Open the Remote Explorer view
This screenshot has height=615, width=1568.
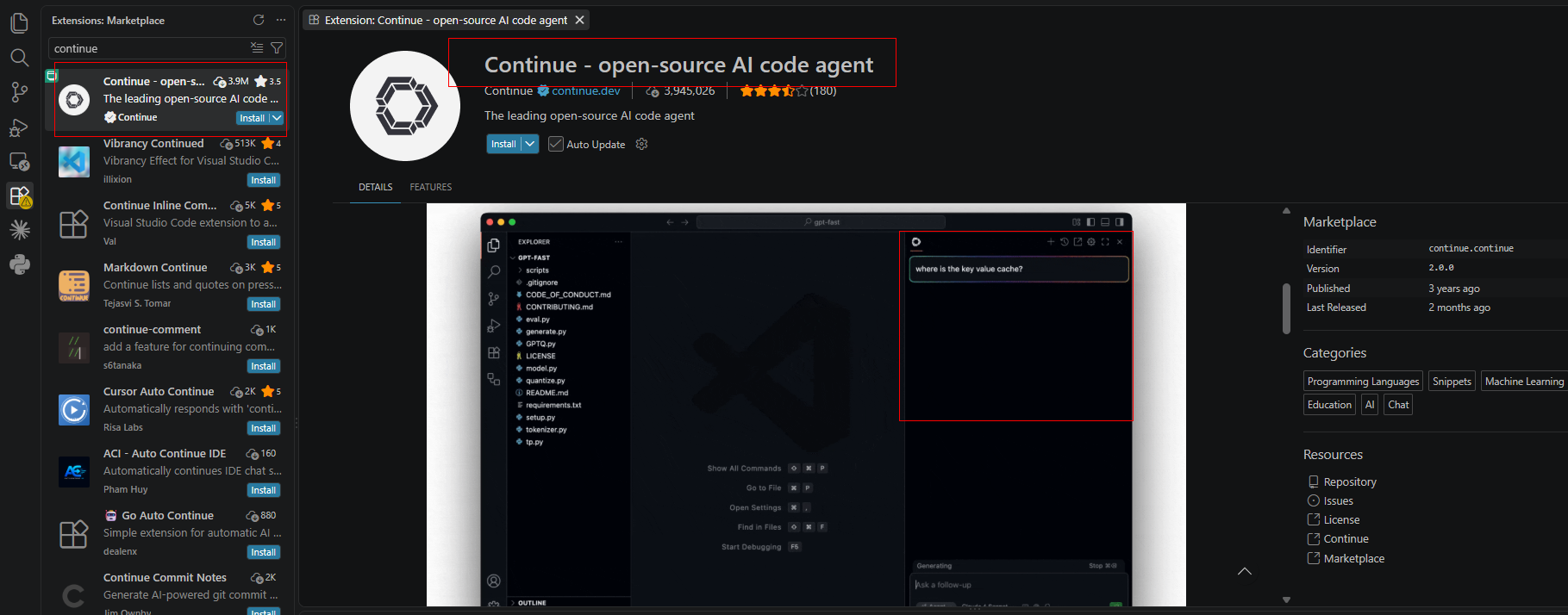(19, 162)
